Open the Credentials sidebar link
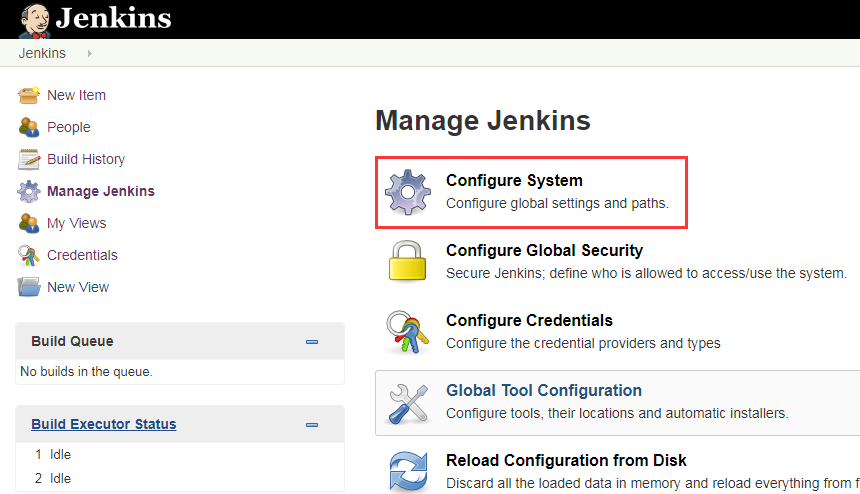Viewport: 860px width, 494px height. [x=82, y=255]
